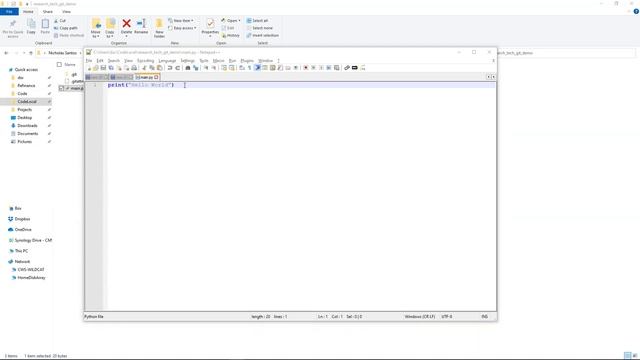Click Nicholas Santos in address breadcrumb

(x=62, y=53)
